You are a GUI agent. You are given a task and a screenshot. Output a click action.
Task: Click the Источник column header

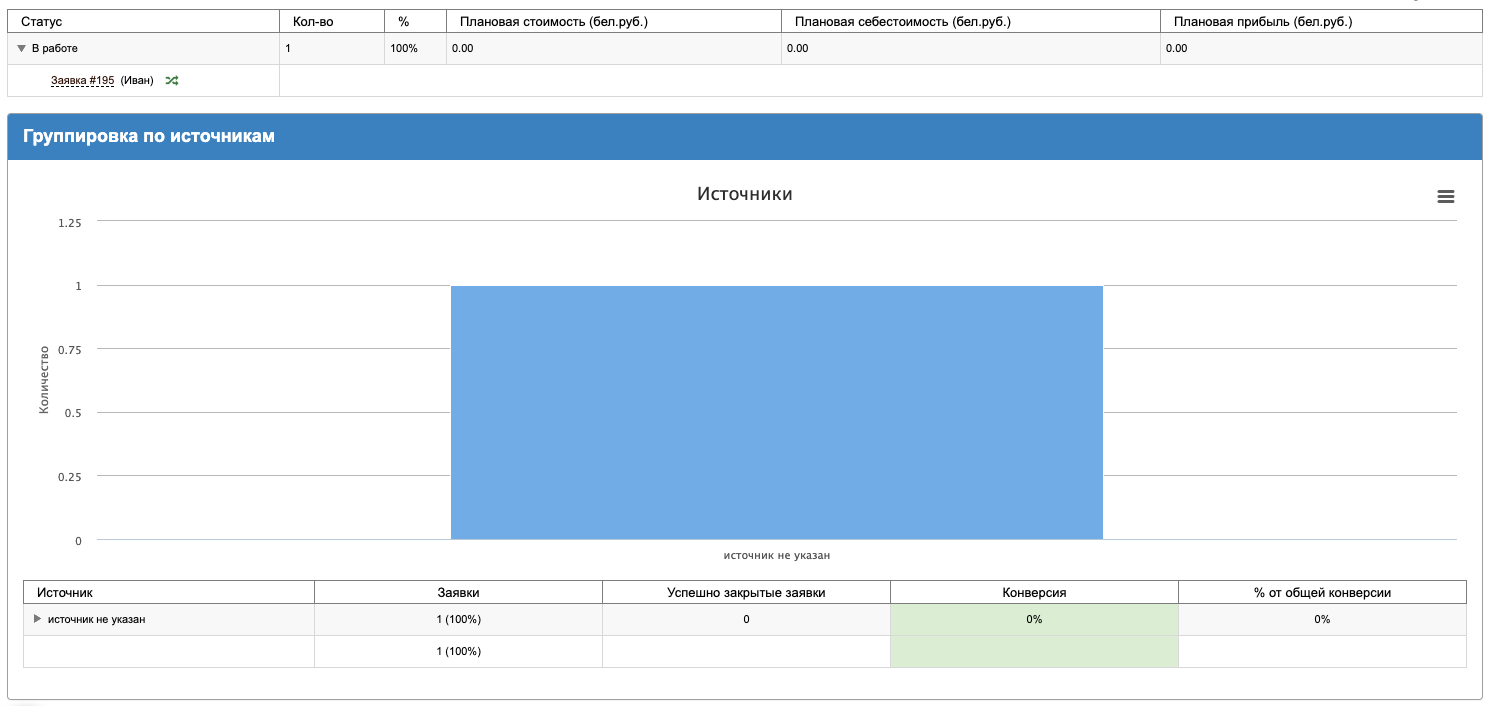tap(64, 592)
